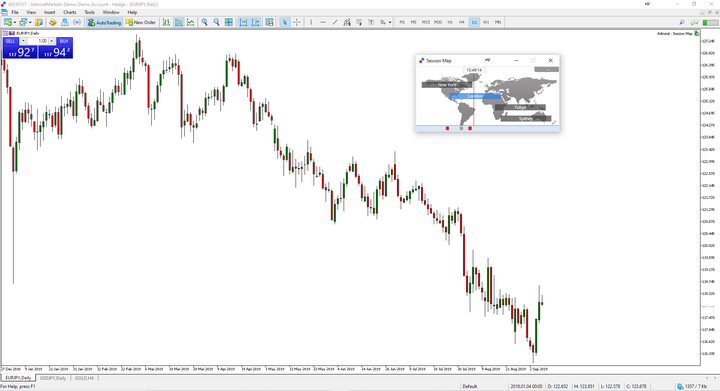This screenshot has width=720, height=391.
Task: Click the connection status 1357 / 7 Kb indicator
Action: click(692, 386)
